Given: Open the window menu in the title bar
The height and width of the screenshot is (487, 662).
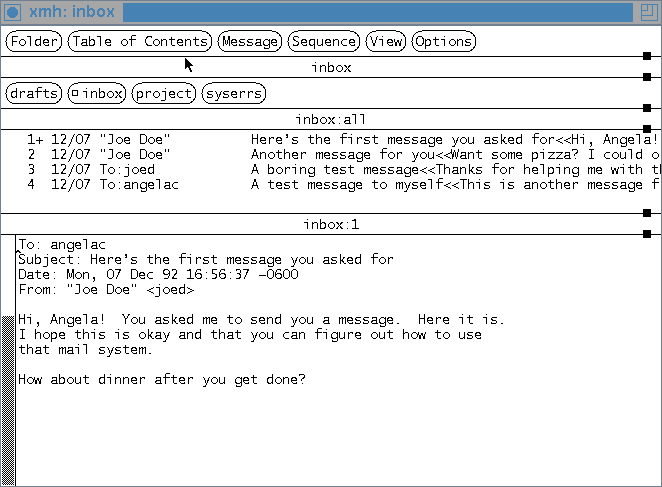Looking at the screenshot, I should (x=14, y=13).
